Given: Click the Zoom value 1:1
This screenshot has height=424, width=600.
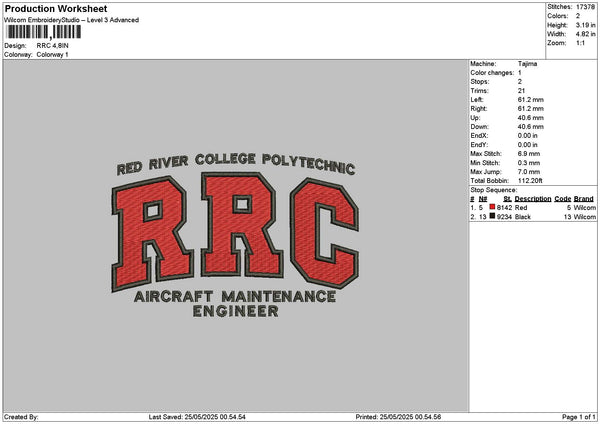Looking at the screenshot, I should pyautogui.click(x=580, y=43).
